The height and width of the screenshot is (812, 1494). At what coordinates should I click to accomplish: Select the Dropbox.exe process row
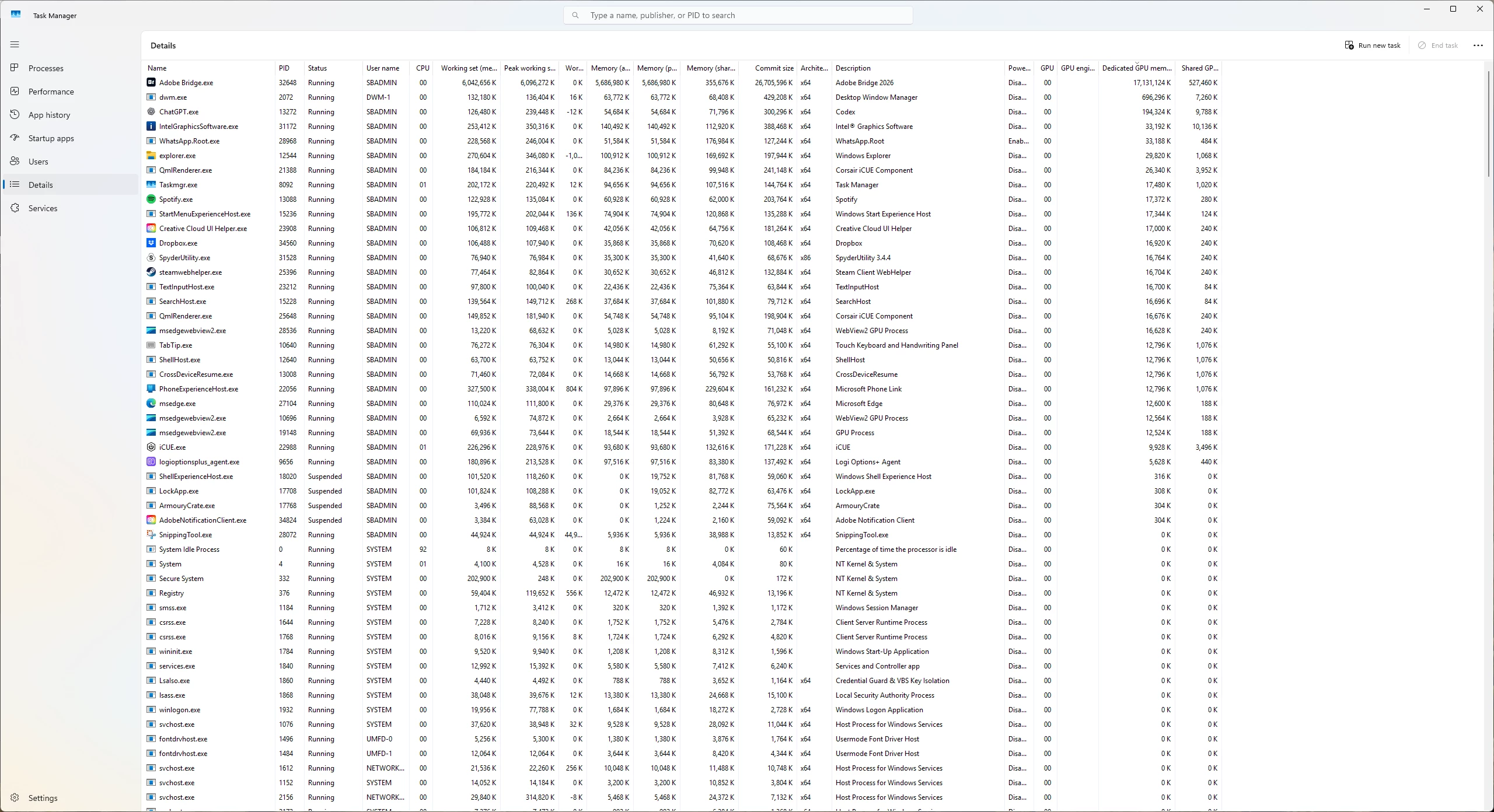click(683, 243)
